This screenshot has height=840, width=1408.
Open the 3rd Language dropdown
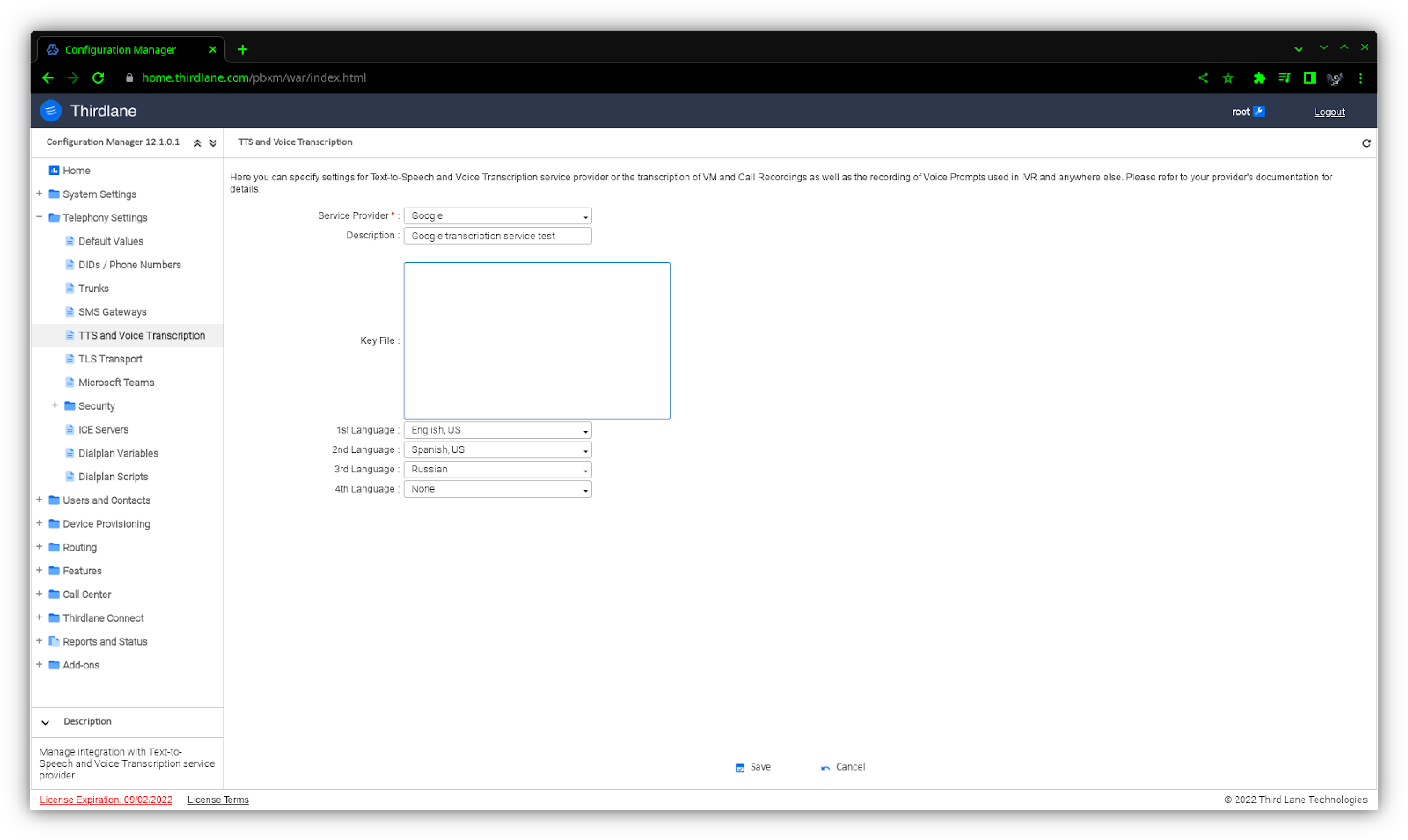498,470
